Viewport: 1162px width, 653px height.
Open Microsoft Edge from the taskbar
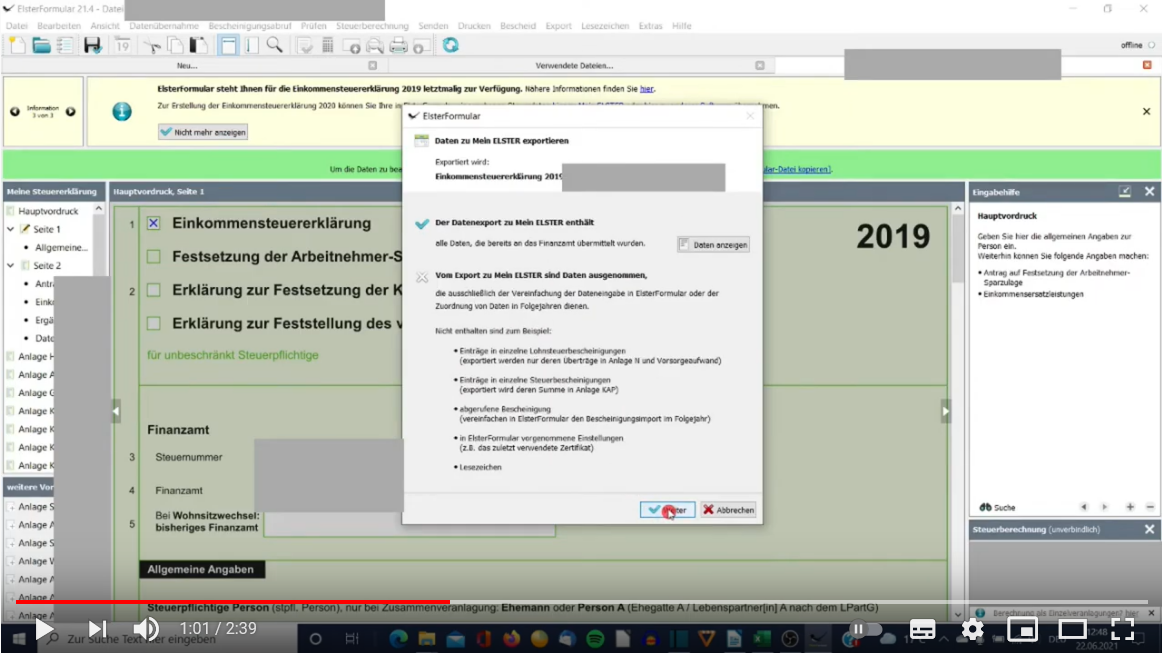pyautogui.click(x=398, y=638)
